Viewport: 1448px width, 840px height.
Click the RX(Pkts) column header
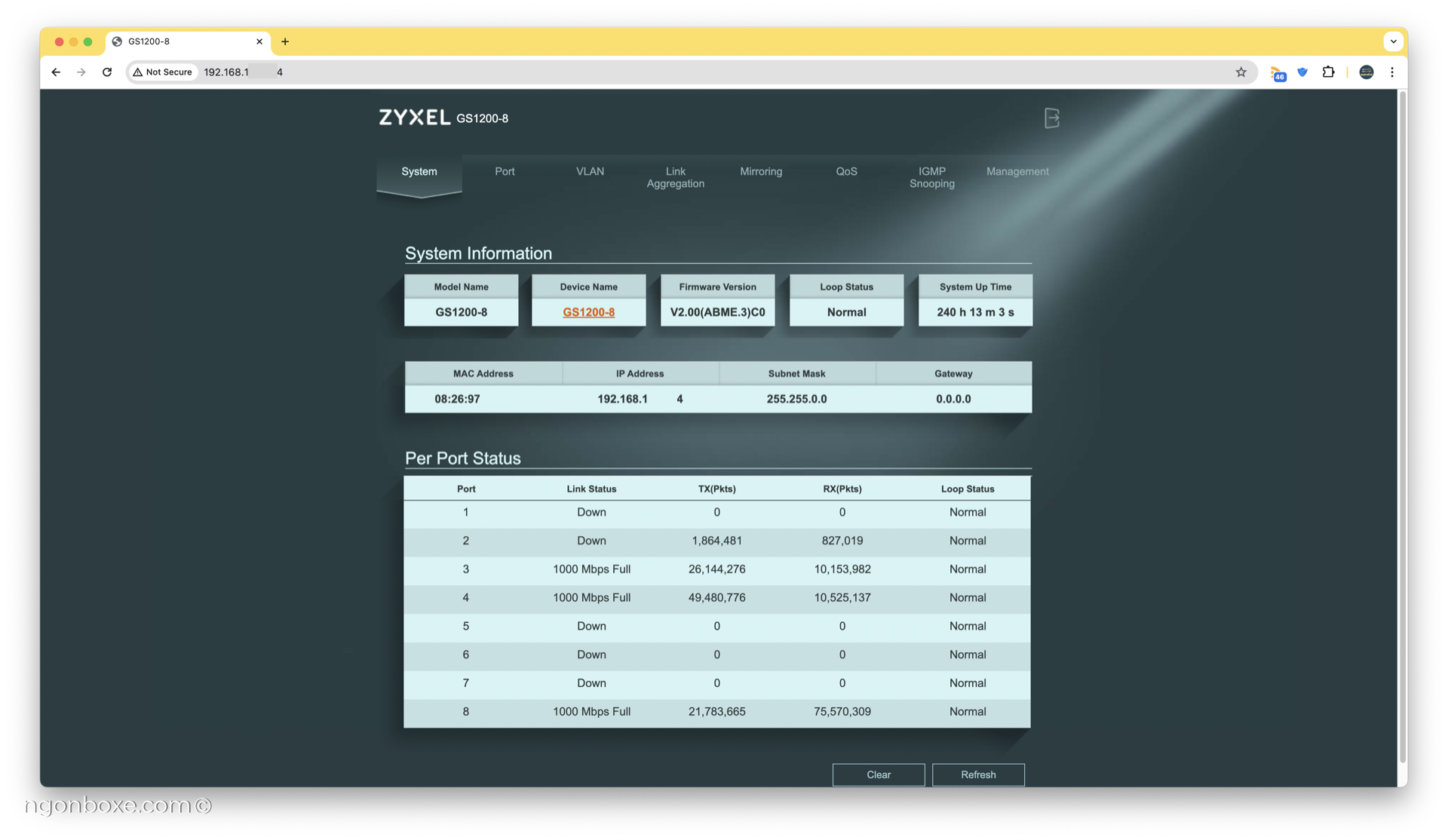tap(842, 489)
